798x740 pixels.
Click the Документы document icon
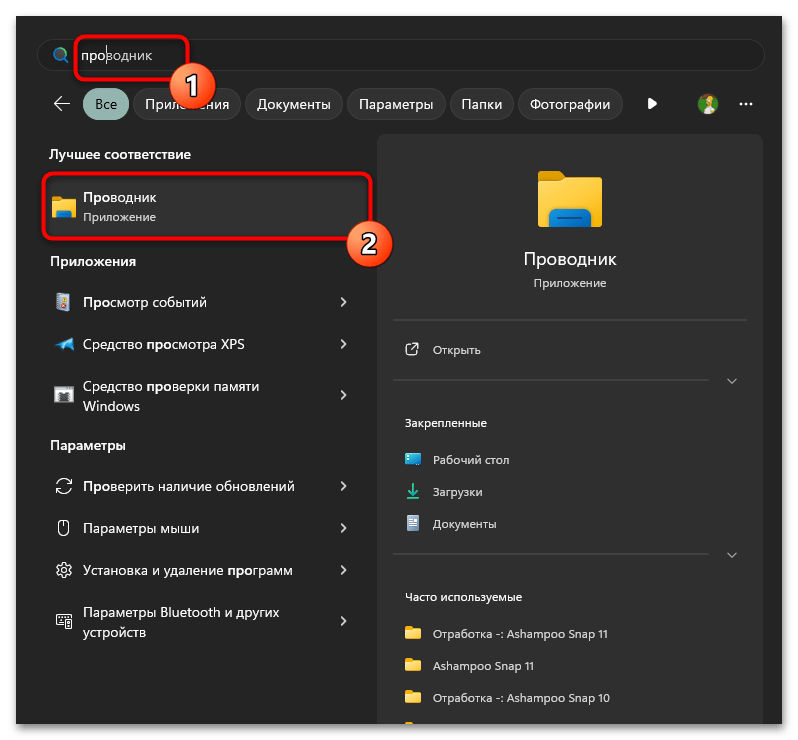pyautogui.click(x=413, y=523)
